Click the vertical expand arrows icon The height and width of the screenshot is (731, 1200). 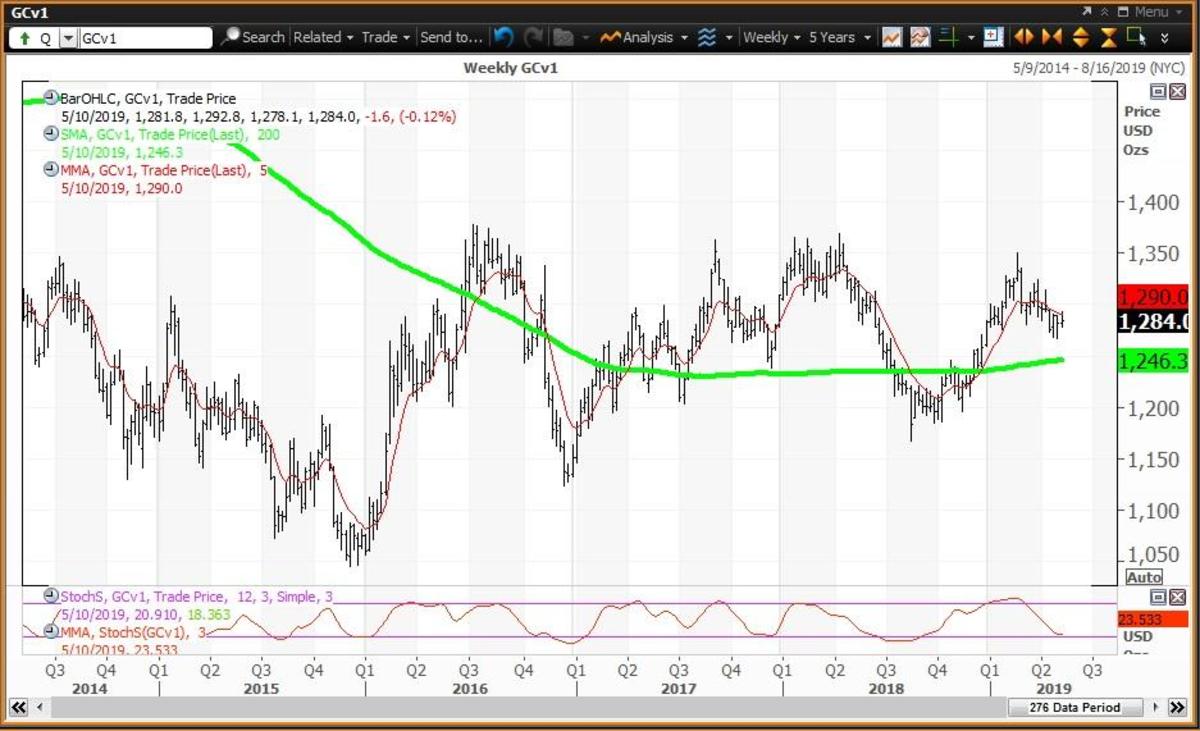[1080, 37]
